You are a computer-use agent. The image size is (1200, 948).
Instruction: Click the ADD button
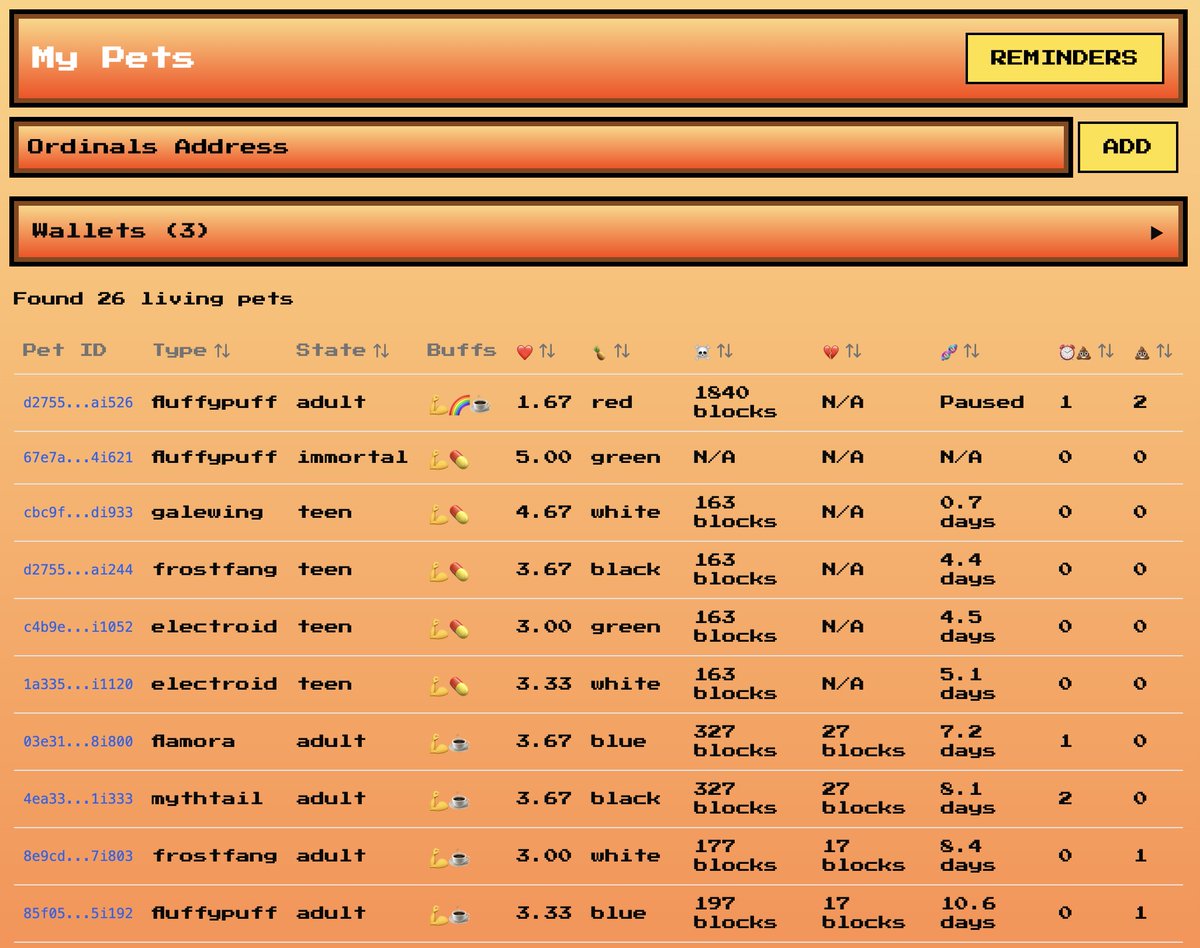click(x=1127, y=147)
